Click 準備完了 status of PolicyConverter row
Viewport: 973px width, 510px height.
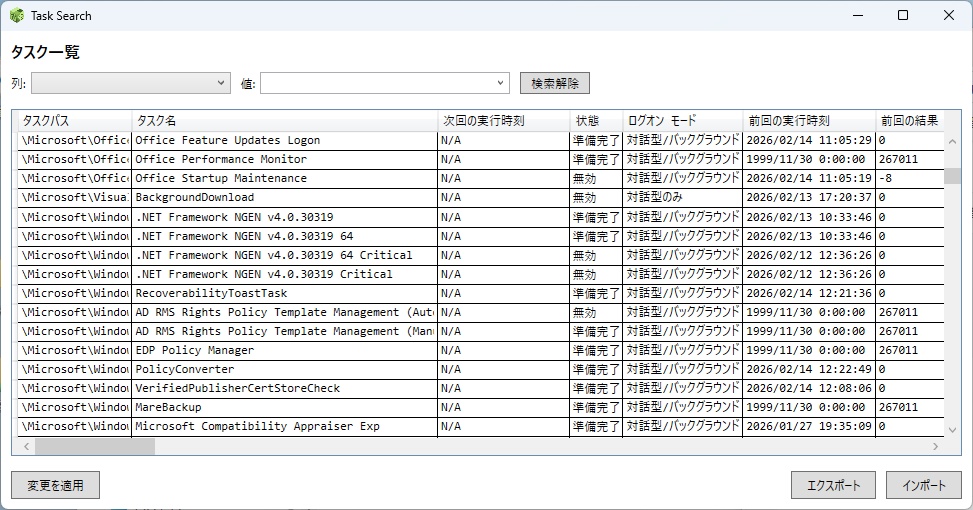pyautogui.click(x=596, y=369)
